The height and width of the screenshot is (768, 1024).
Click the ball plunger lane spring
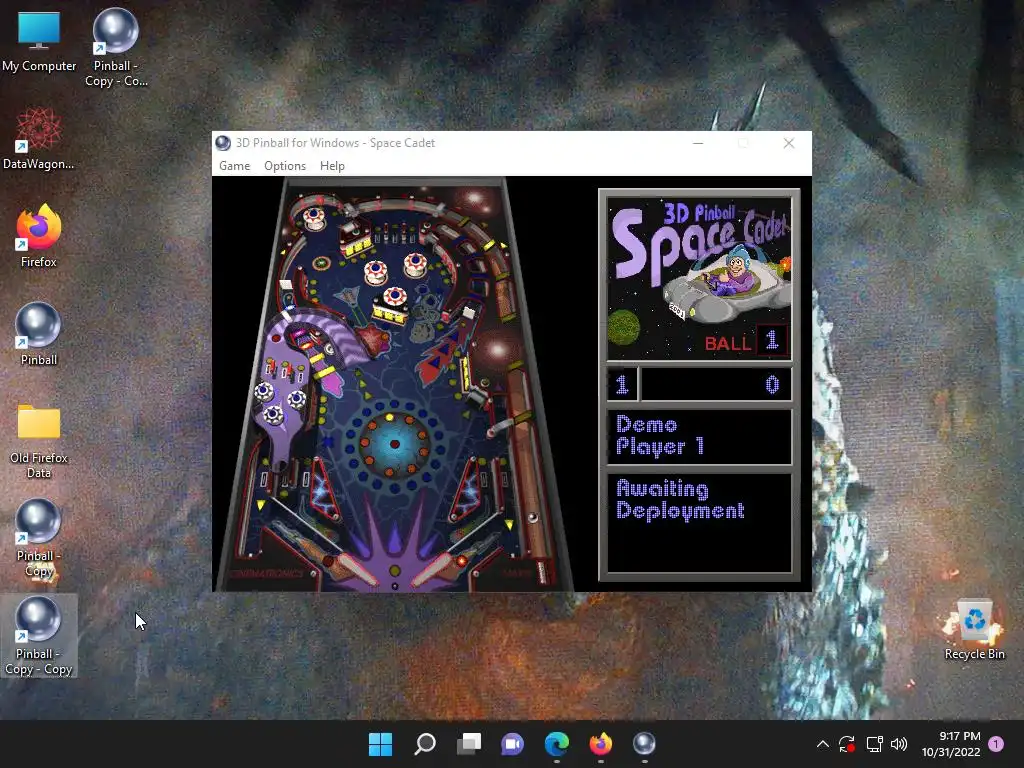541,571
